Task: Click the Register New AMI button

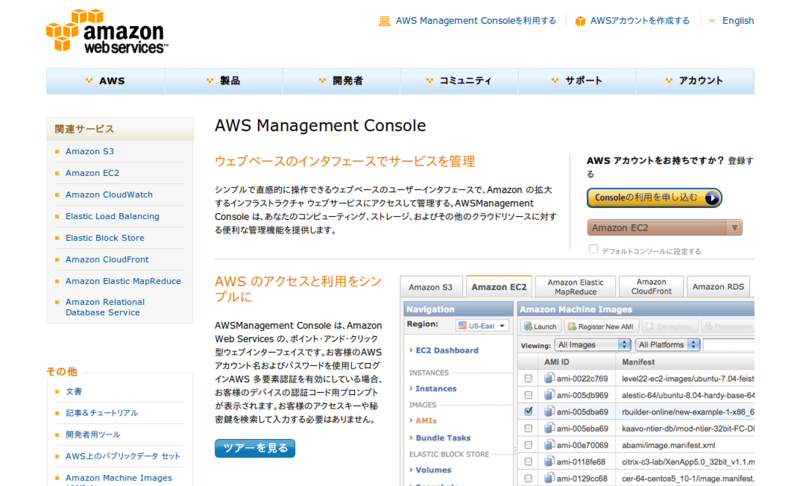Action: (602, 326)
